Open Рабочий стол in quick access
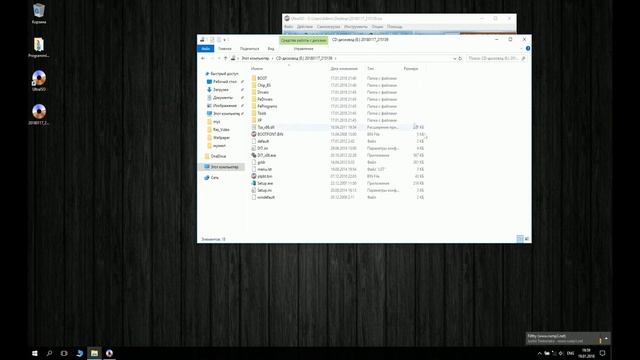This screenshot has width=640, height=360. pyautogui.click(x=224, y=82)
